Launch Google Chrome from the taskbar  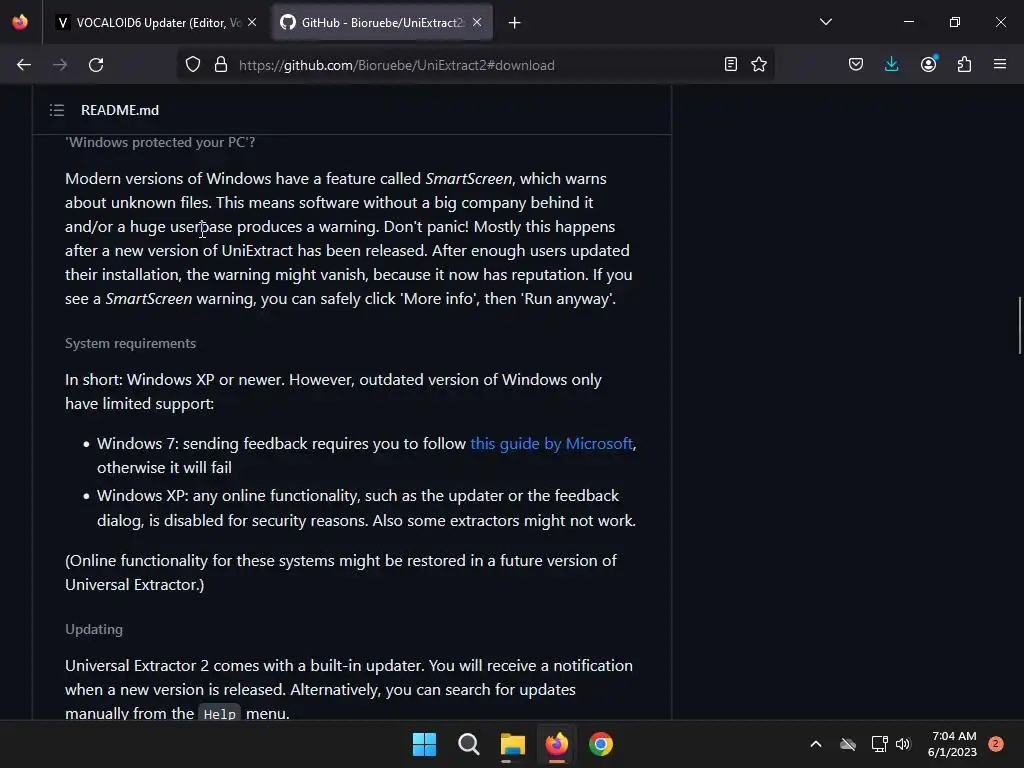point(601,744)
